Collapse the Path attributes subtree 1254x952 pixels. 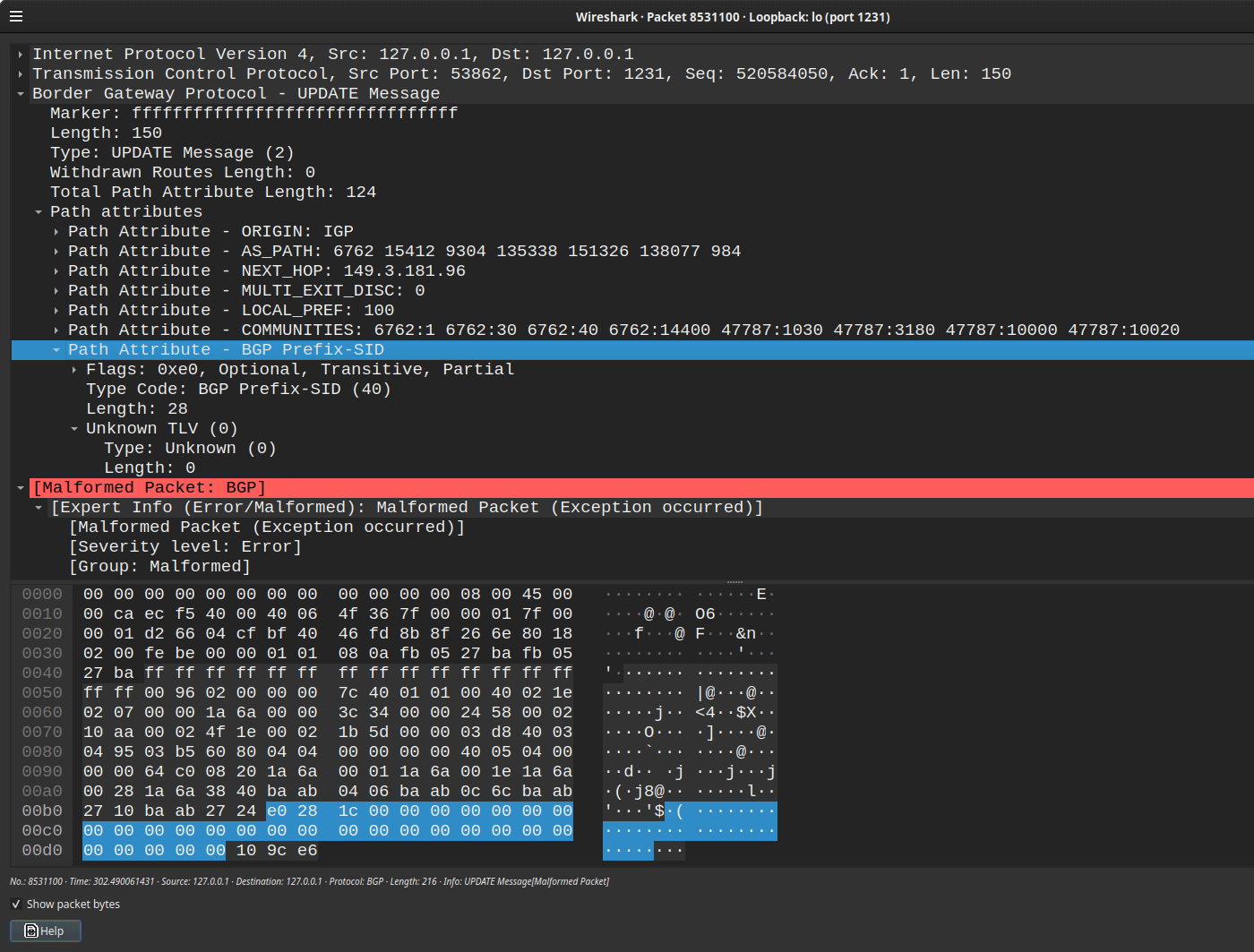(x=39, y=212)
